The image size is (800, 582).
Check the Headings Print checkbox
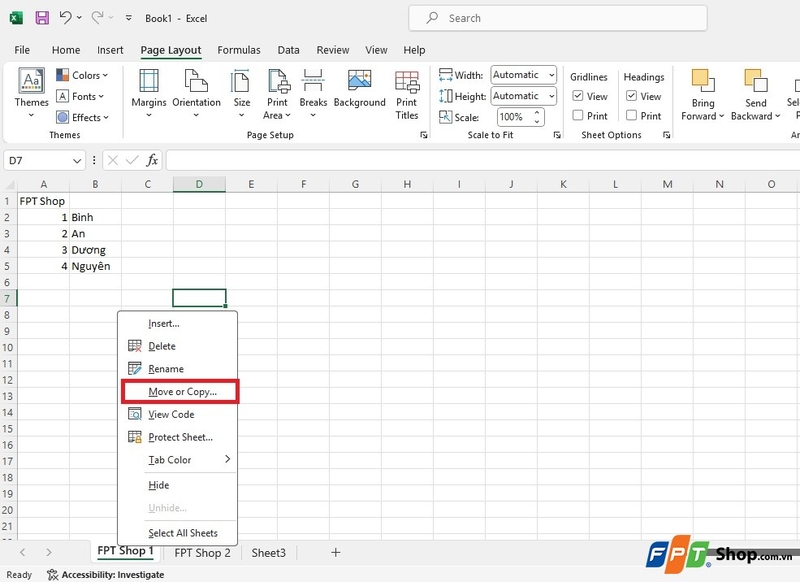(631, 115)
